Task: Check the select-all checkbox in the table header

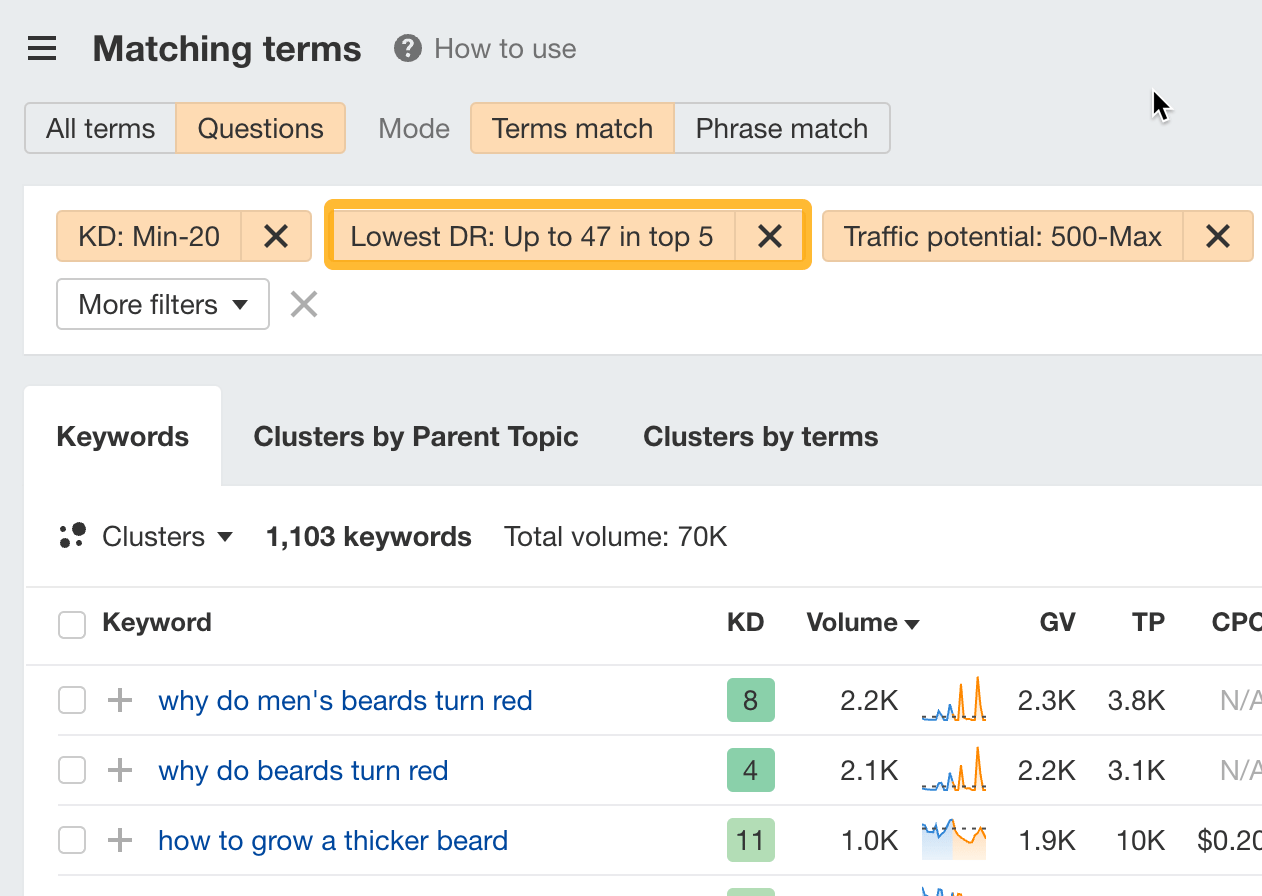Action: point(71,624)
